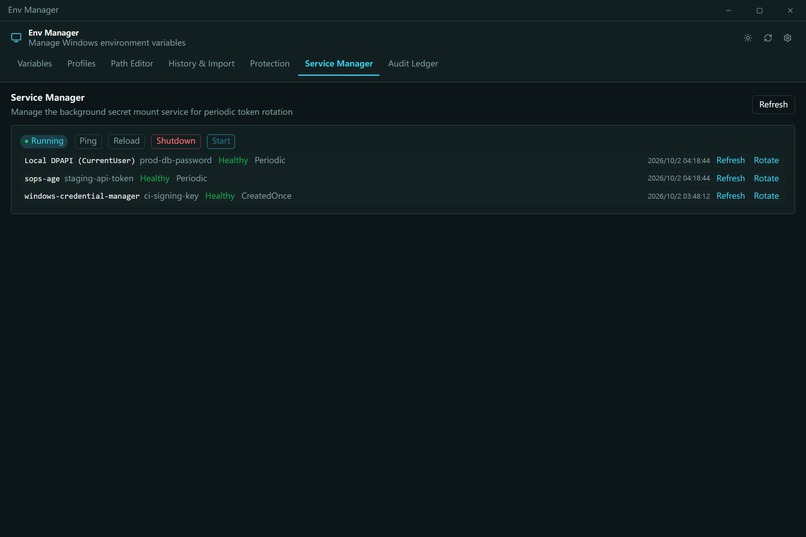View the Audit Ledger tab

(413, 64)
